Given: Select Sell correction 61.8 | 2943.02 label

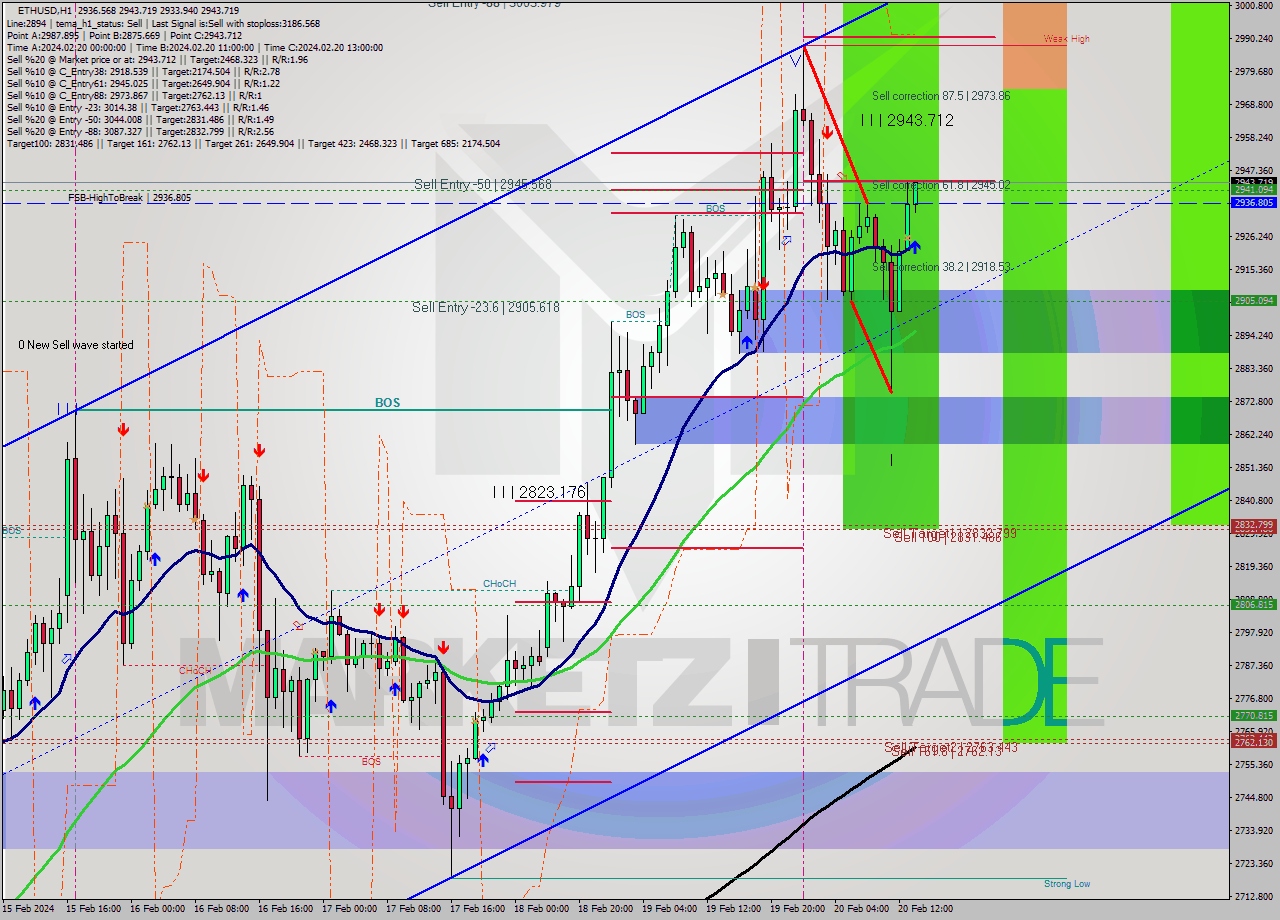Looking at the screenshot, I should coord(941,185).
